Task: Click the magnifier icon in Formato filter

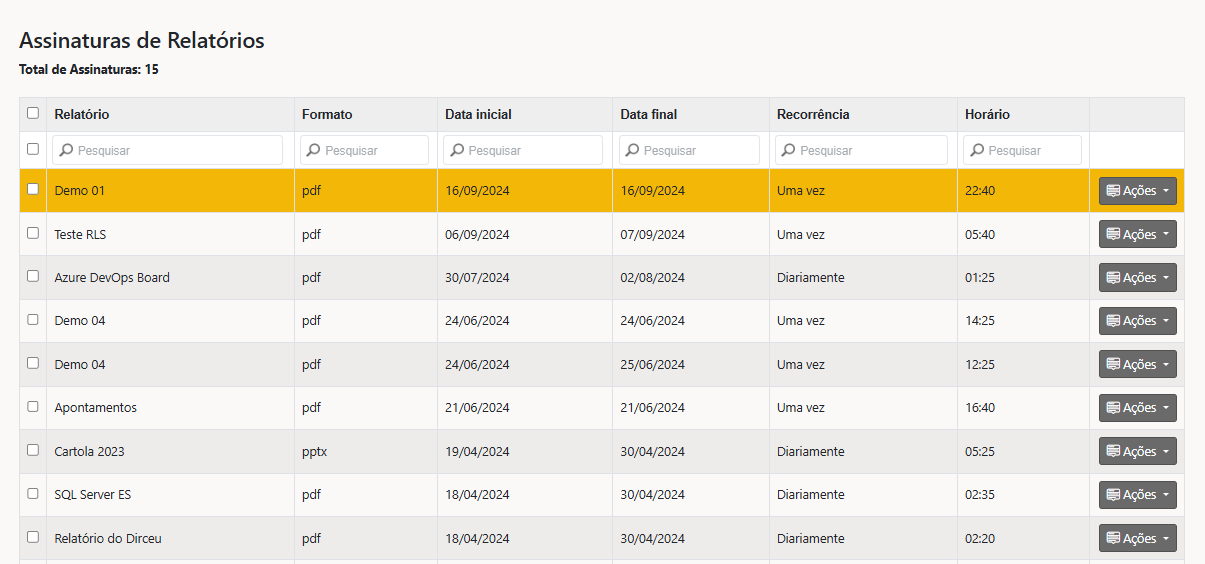Action: 314,151
